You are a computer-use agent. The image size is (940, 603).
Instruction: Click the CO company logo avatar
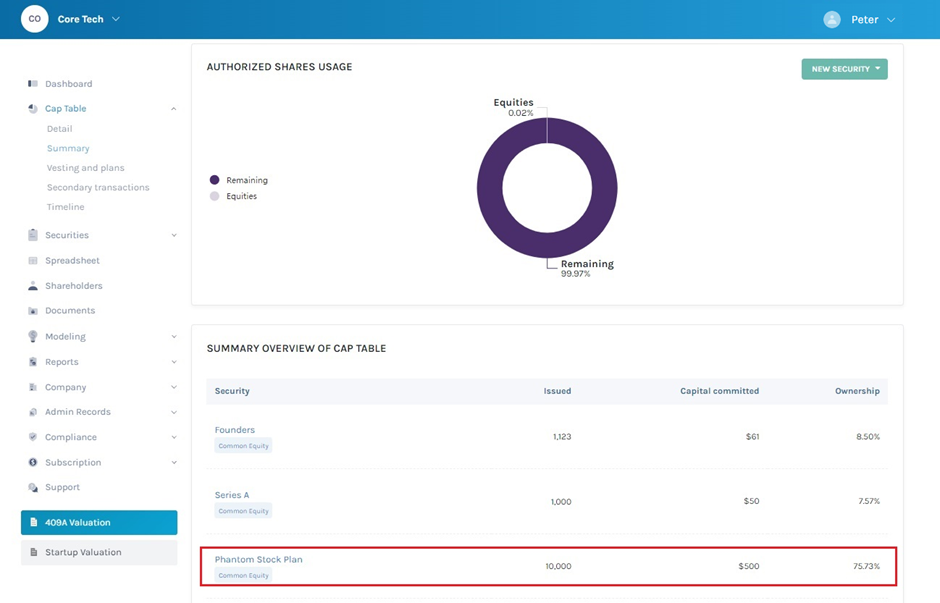click(x=35, y=19)
